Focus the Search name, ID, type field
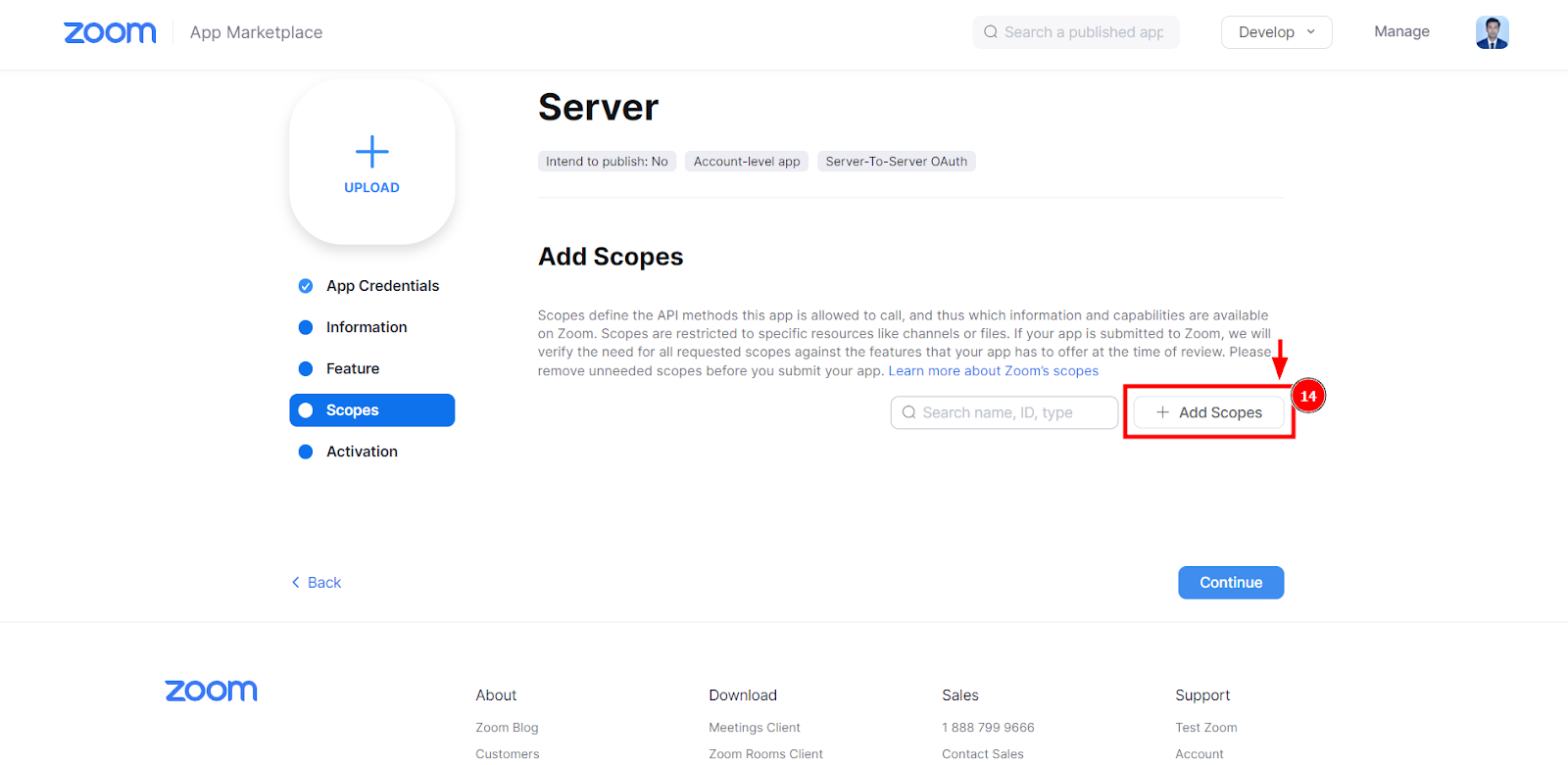Viewport: 1568px width, 765px height. pyautogui.click(x=1004, y=412)
